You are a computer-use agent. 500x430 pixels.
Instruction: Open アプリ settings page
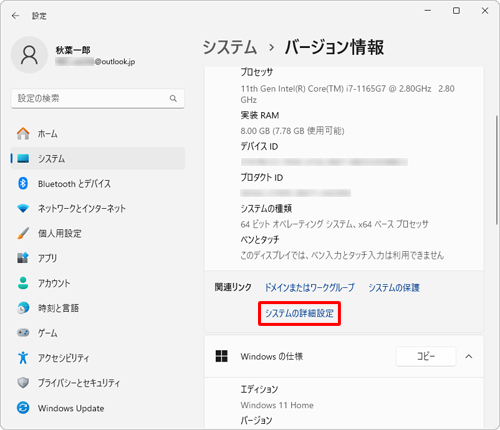point(97,258)
